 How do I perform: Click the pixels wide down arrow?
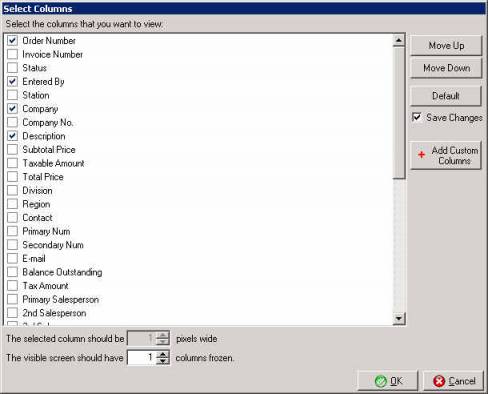tap(163, 342)
